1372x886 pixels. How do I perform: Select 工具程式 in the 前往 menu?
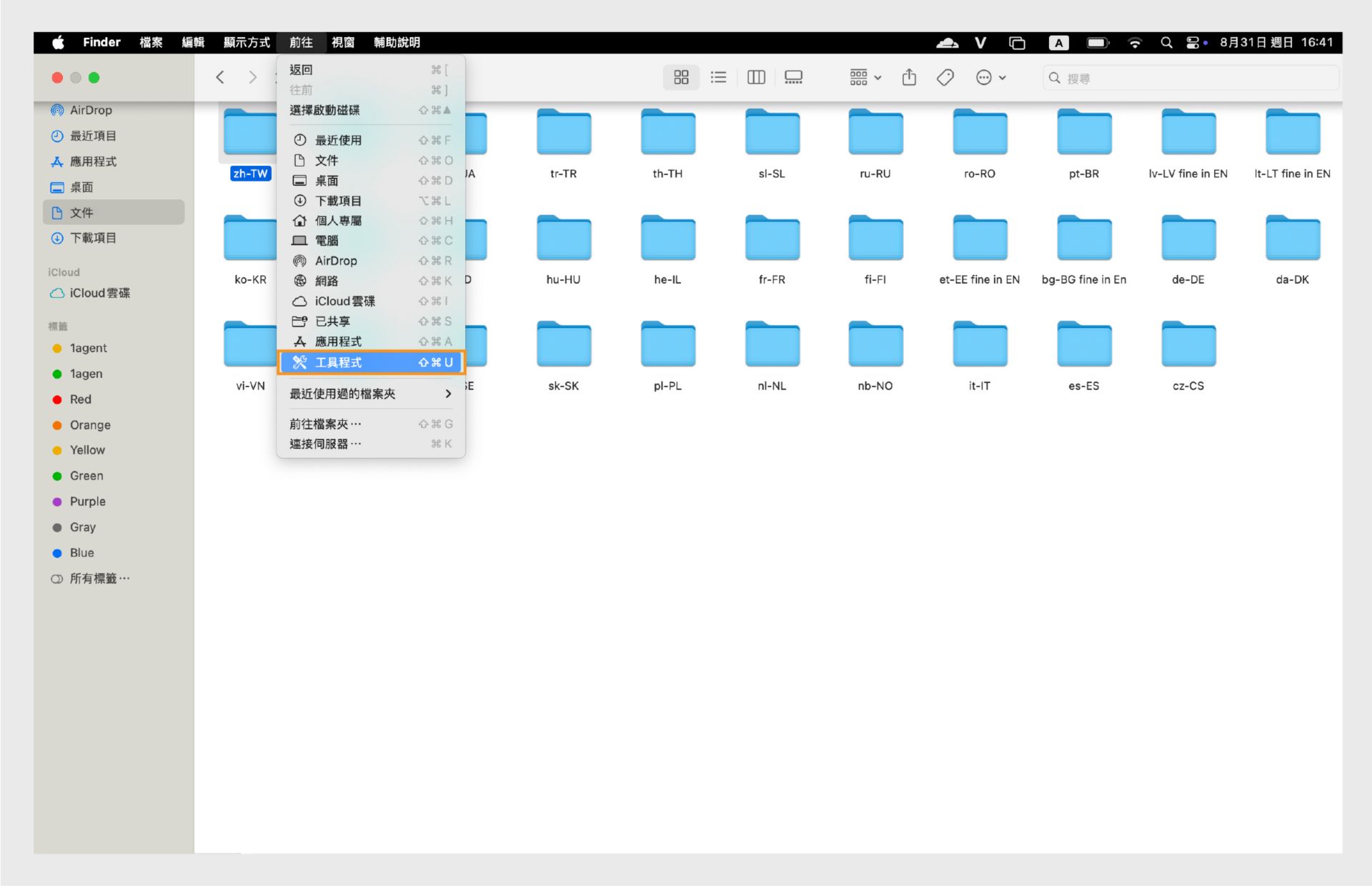[370, 362]
